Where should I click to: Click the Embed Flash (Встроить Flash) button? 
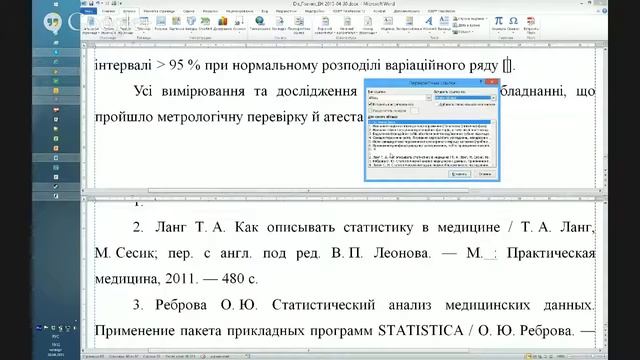click(531, 25)
